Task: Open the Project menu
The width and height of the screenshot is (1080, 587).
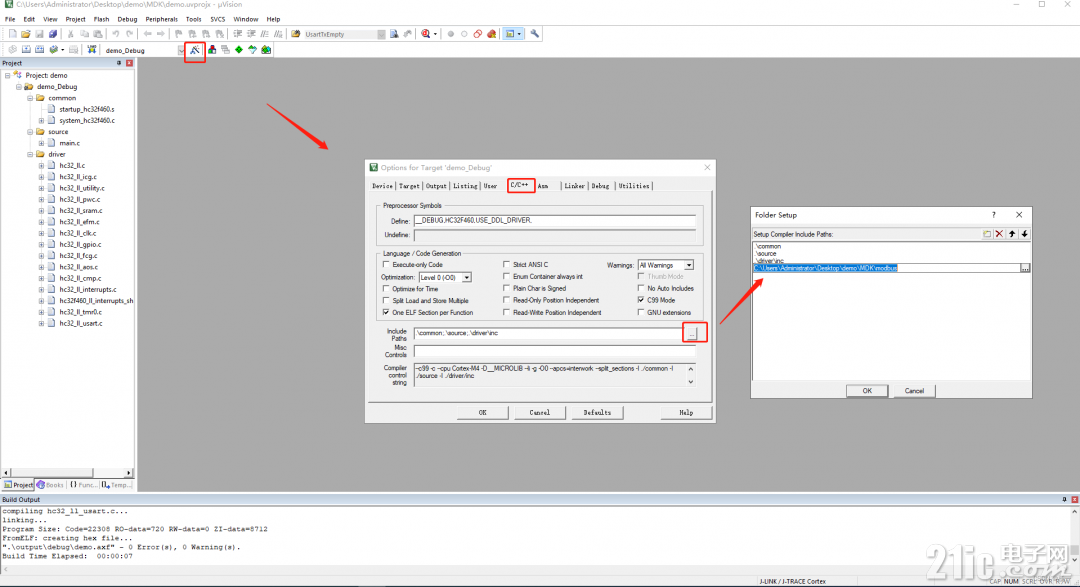Action: 75,19
